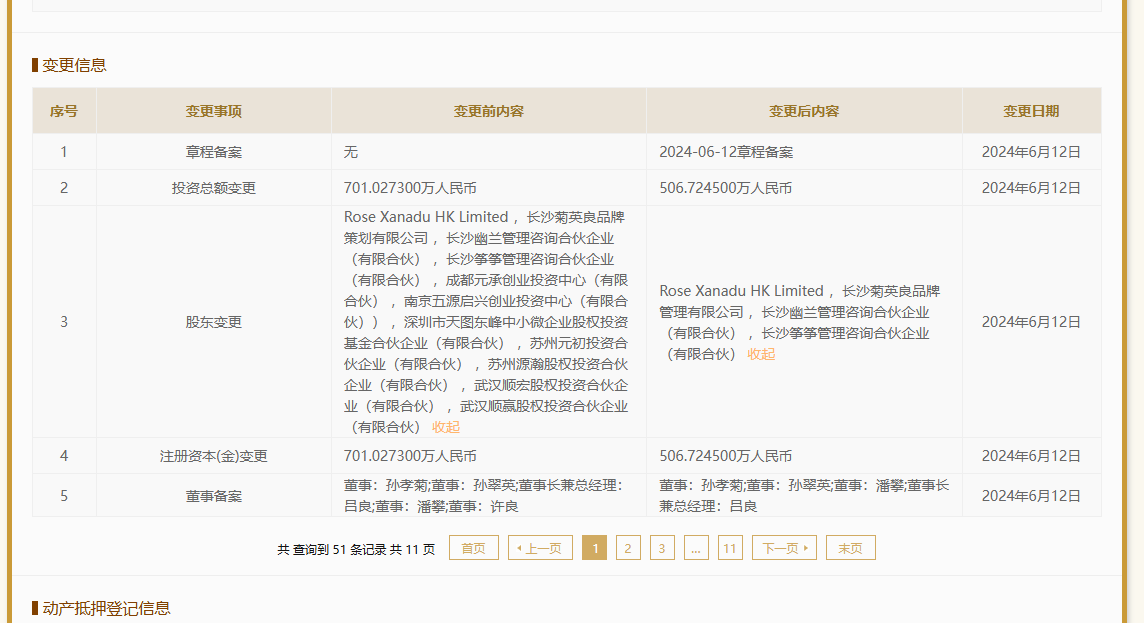Image resolution: width=1144 pixels, height=623 pixels.
Task: Collapse shareholder list in 变更前内容 column
Action: coord(446,427)
